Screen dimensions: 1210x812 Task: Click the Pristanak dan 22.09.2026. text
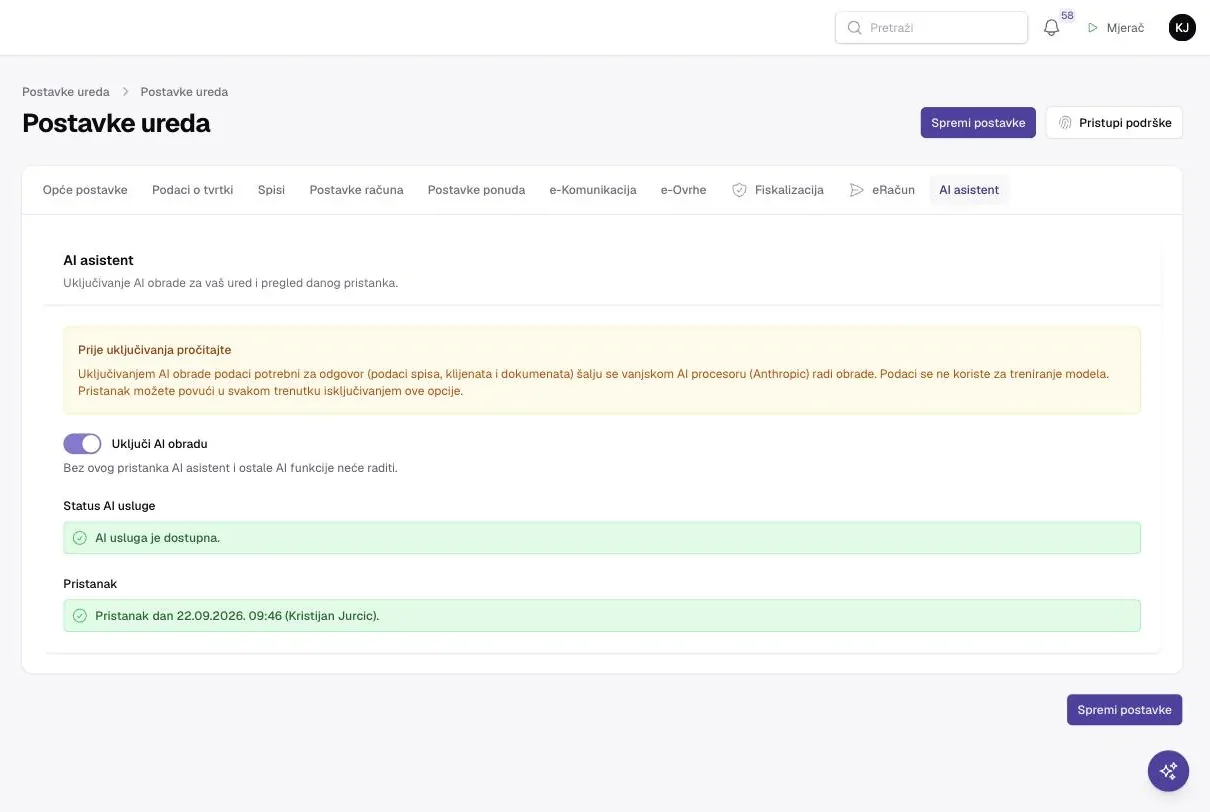237,616
